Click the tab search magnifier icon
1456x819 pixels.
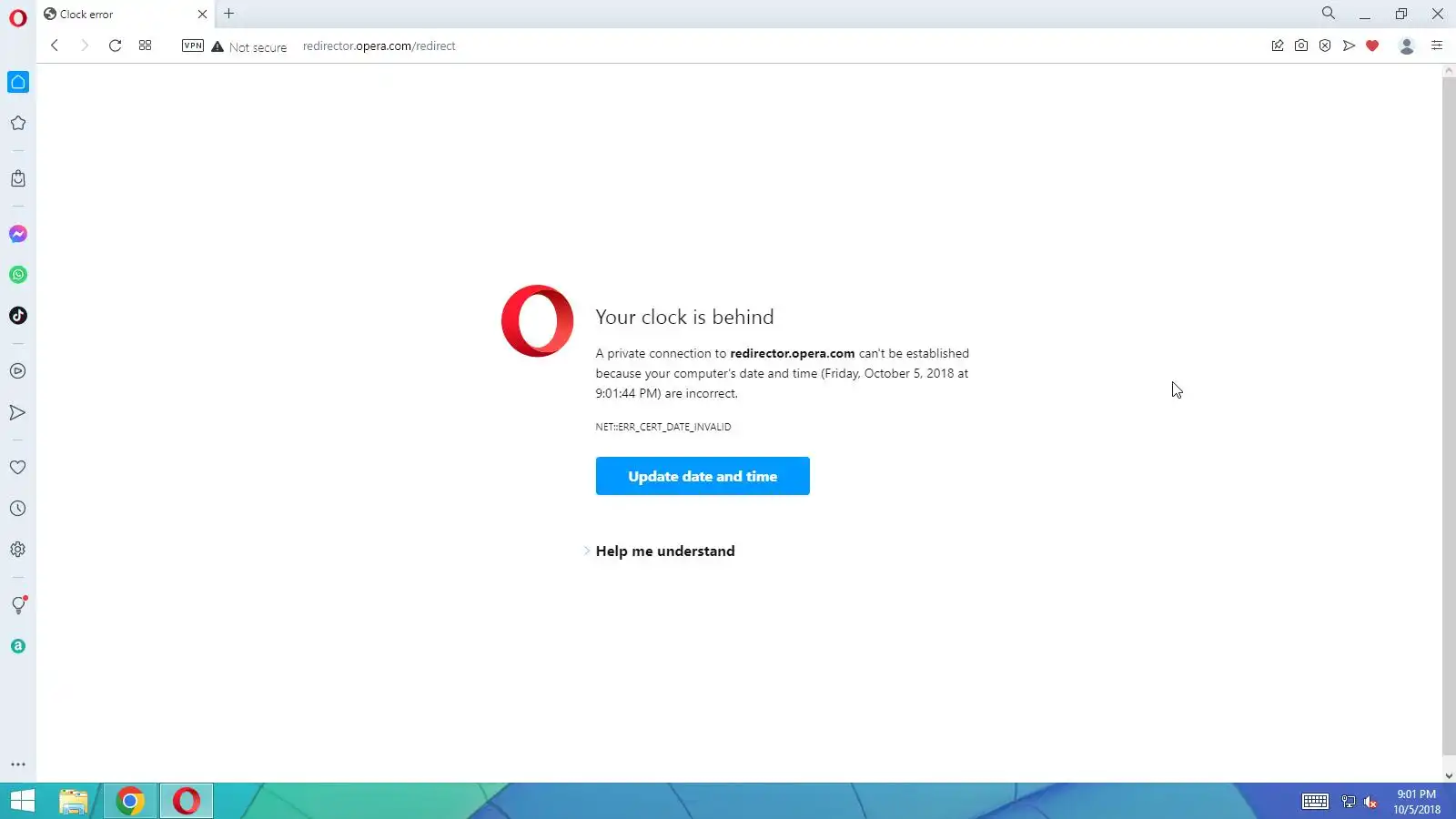click(1329, 14)
